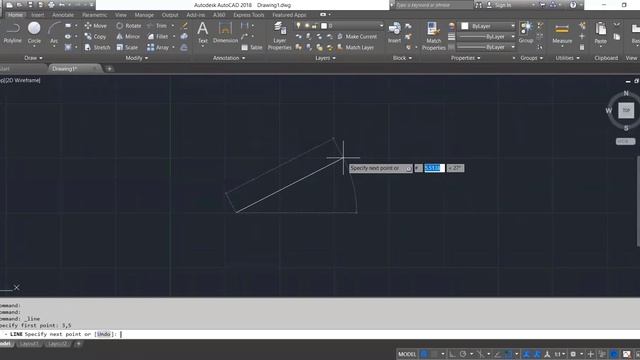Expand the Properties panel

point(465,58)
